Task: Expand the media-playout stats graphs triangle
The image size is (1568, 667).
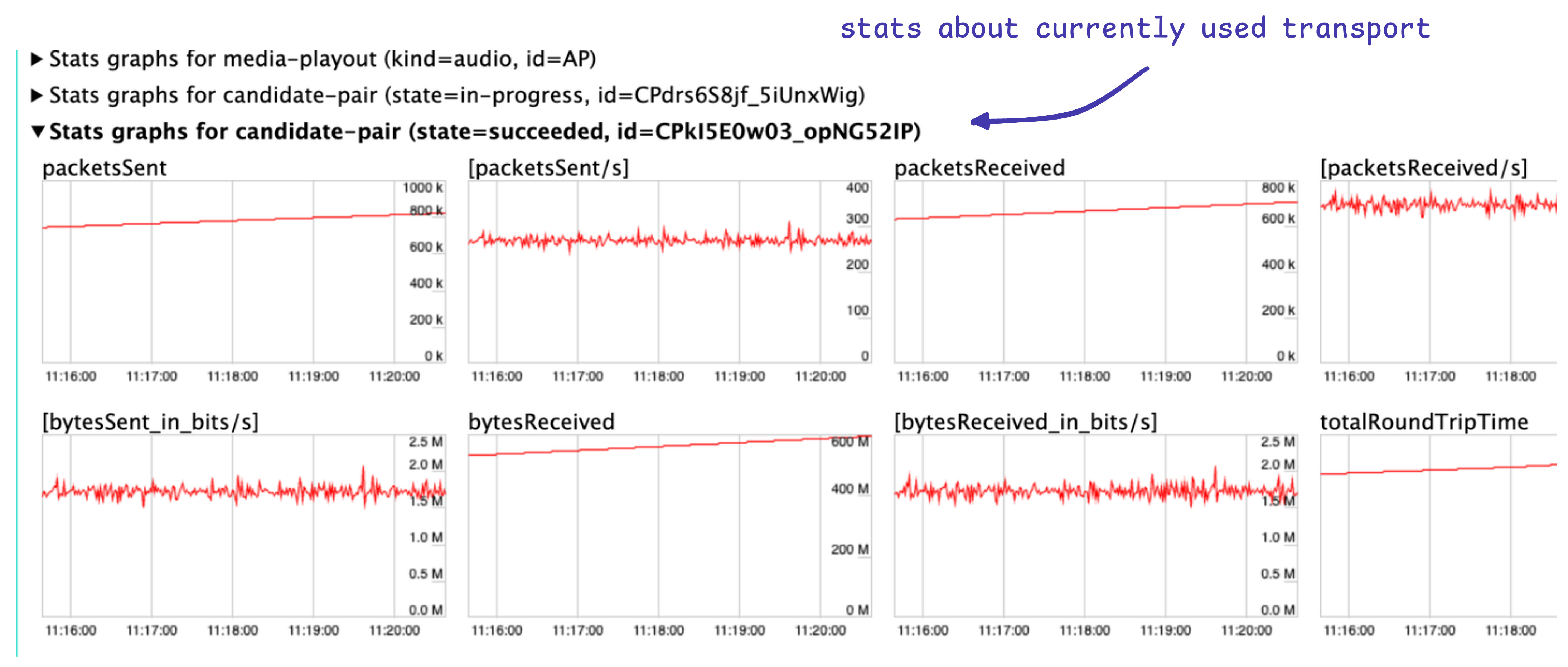Action: click(37, 59)
